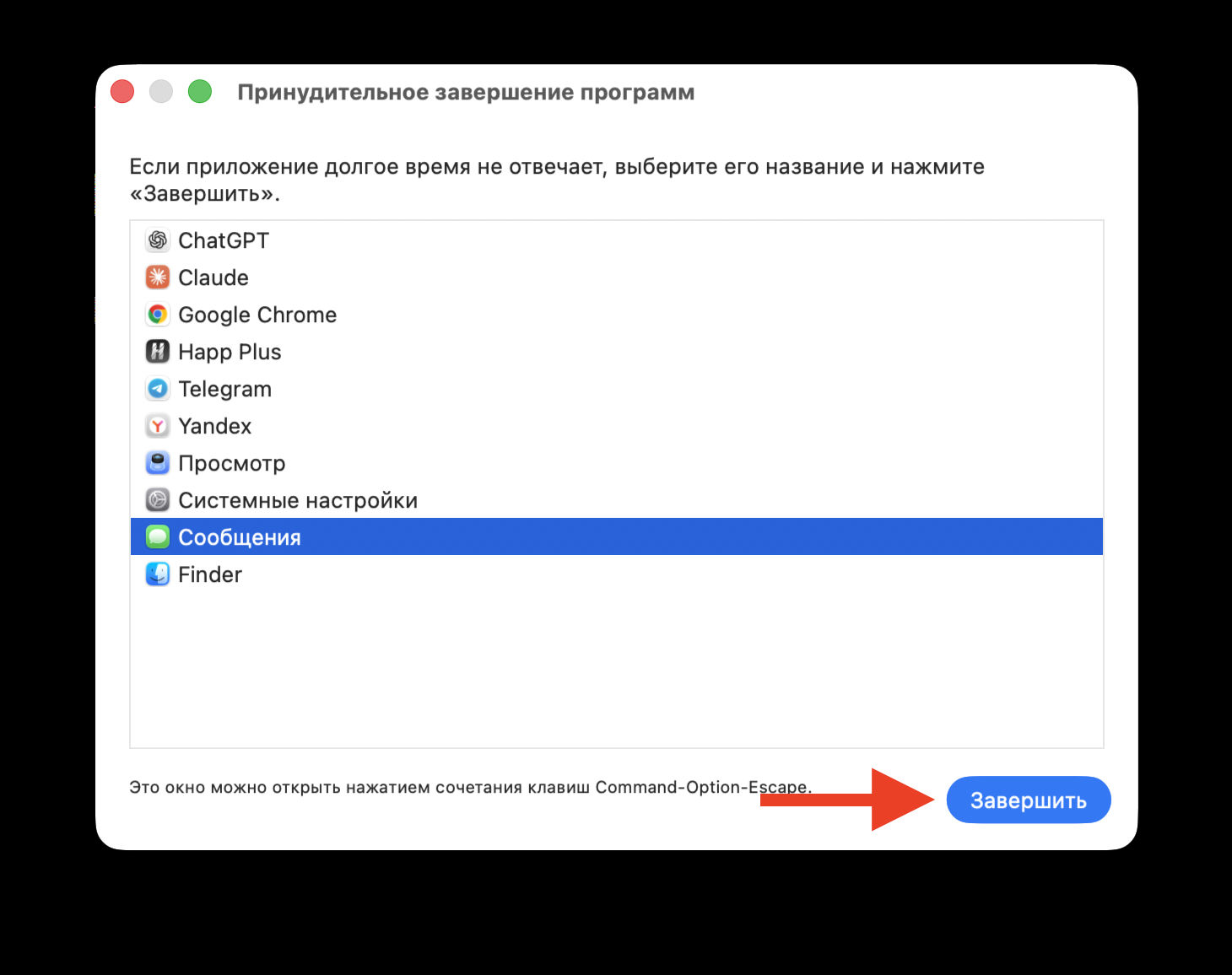The width and height of the screenshot is (1232, 975).
Task: Click the Claude app icon
Action: click(x=158, y=277)
